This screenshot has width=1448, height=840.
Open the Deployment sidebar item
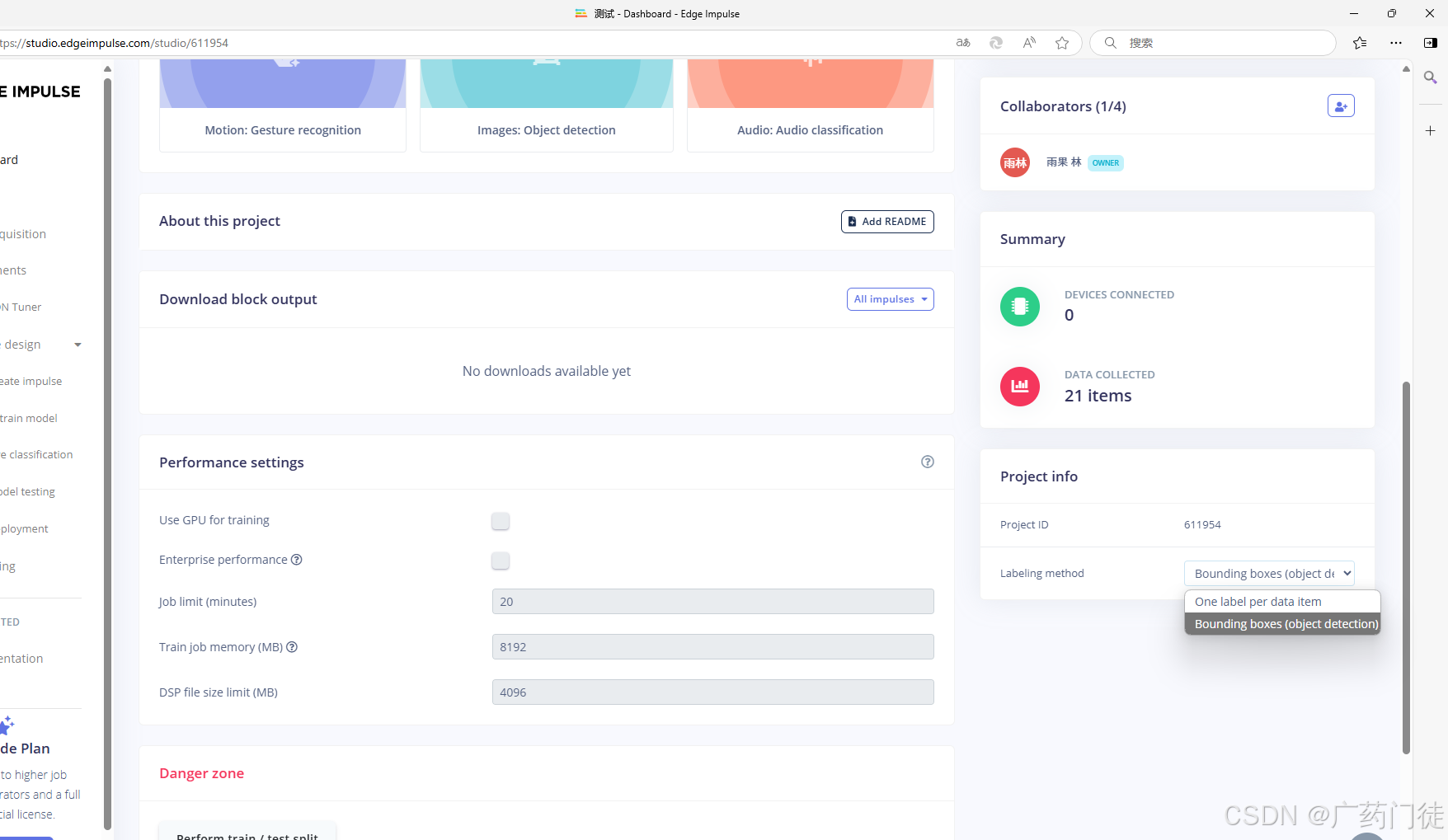[24, 529]
